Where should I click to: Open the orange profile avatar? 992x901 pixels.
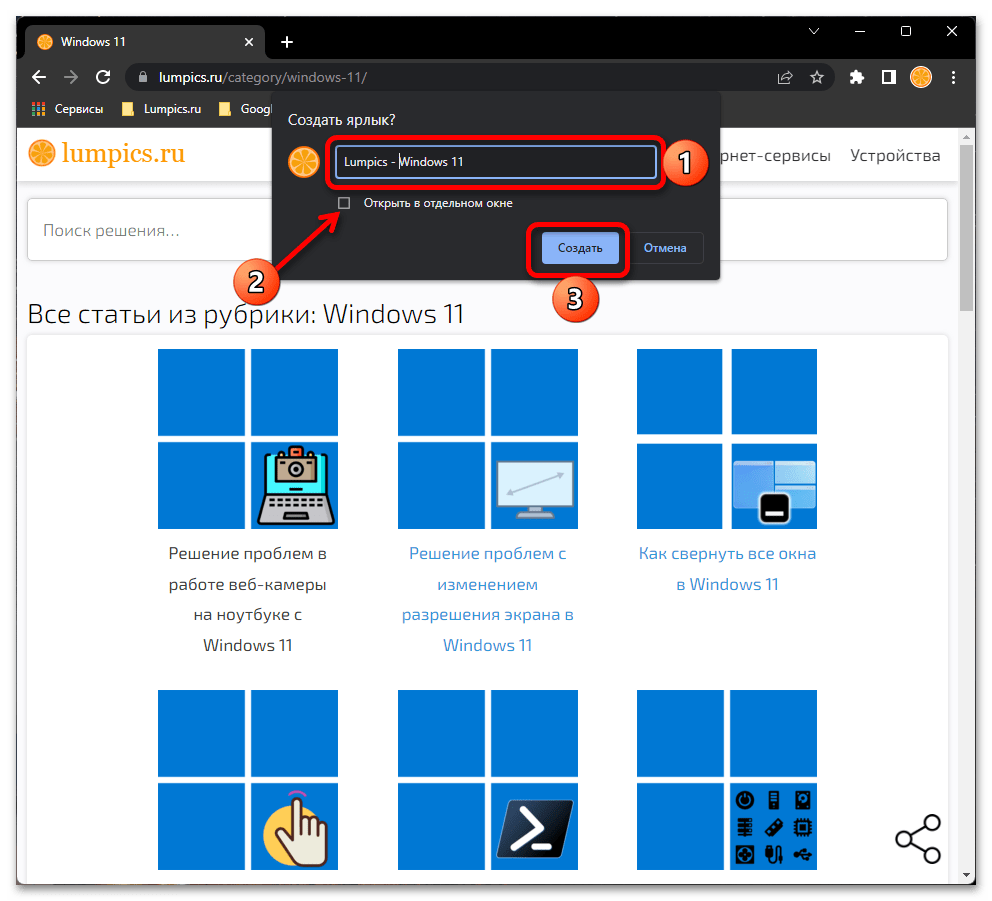tap(921, 77)
